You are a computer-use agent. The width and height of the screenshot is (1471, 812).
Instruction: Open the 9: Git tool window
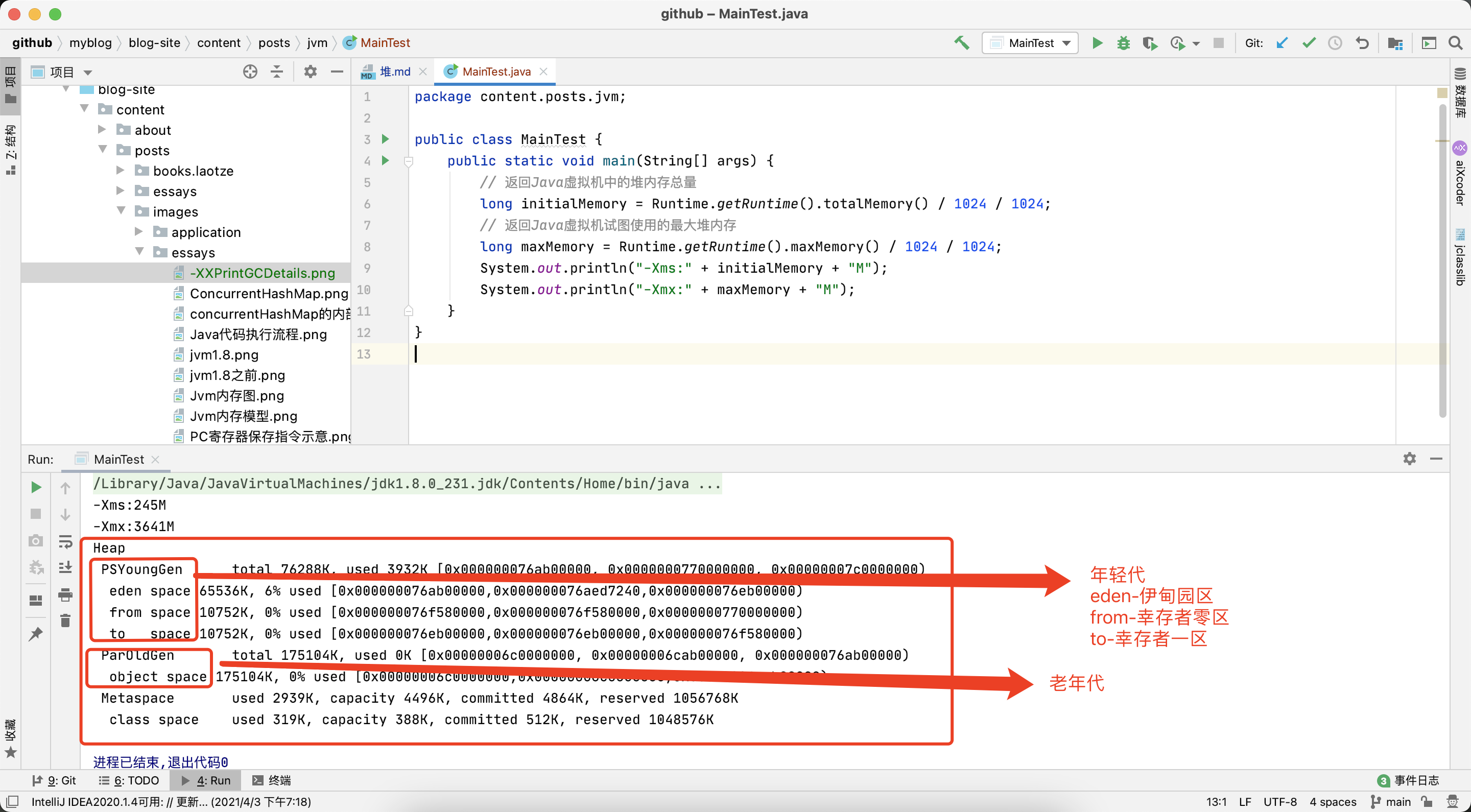pos(54,781)
